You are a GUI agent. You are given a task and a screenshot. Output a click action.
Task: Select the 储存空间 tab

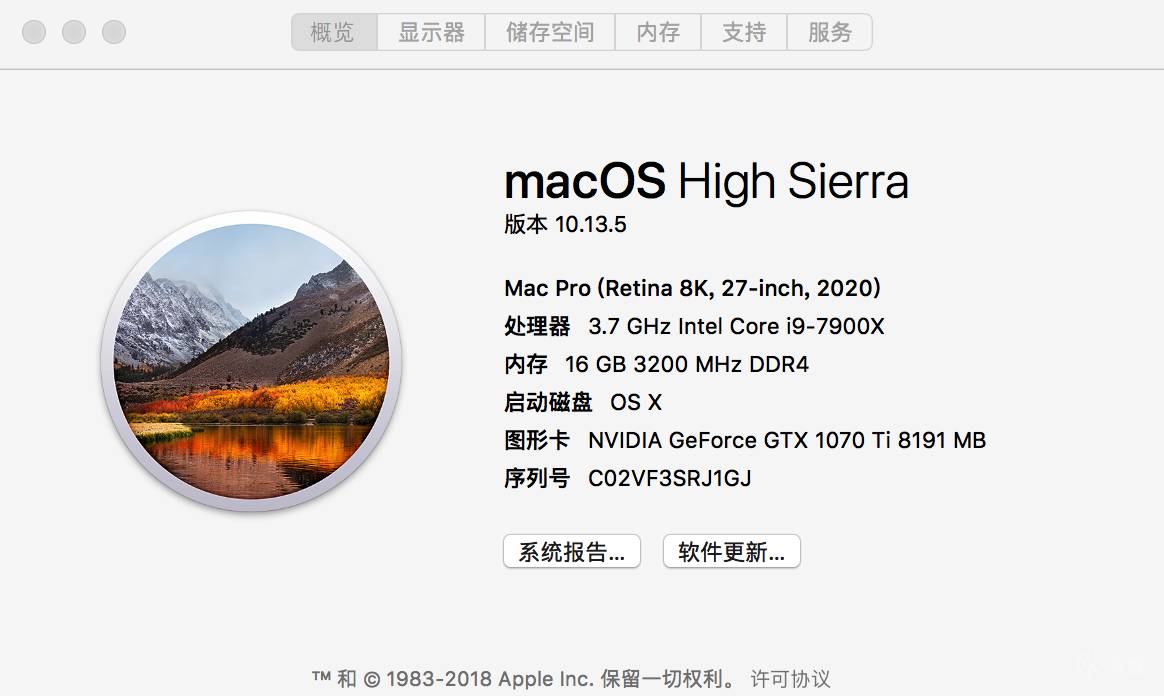(550, 32)
